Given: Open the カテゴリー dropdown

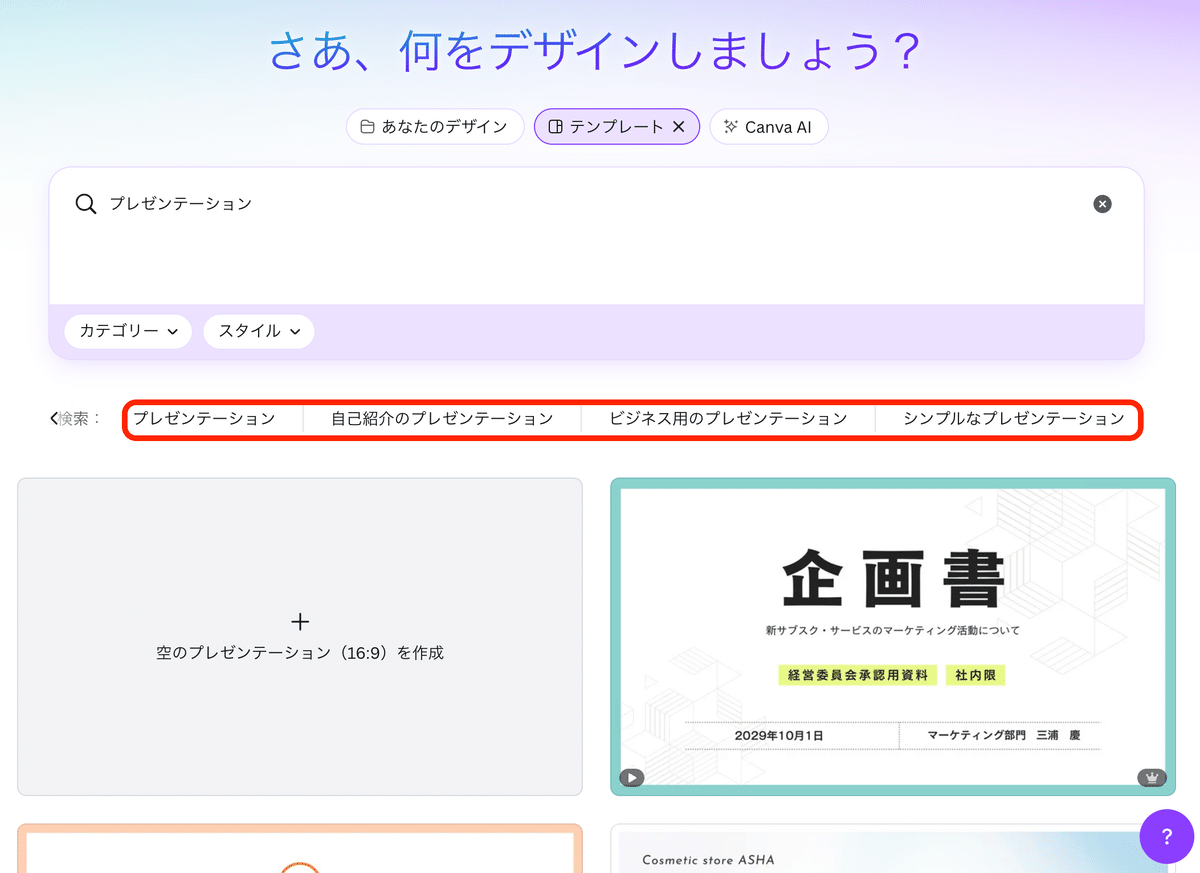Looking at the screenshot, I should (x=127, y=331).
